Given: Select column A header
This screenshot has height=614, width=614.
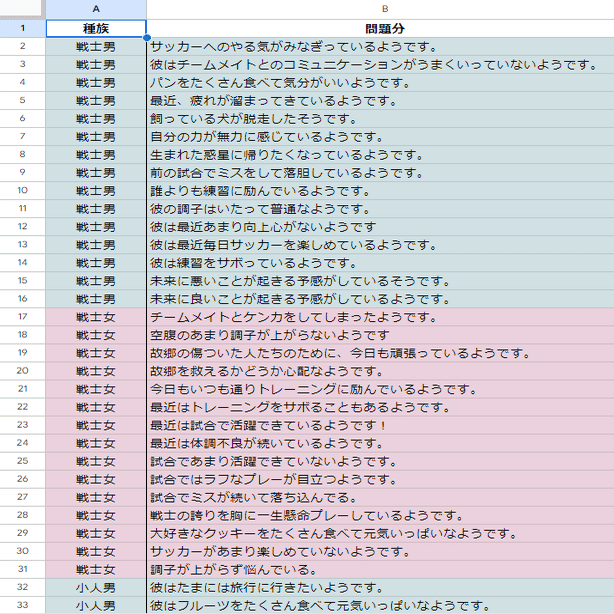Looking at the screenshot, I should click(x=96, y=9).
